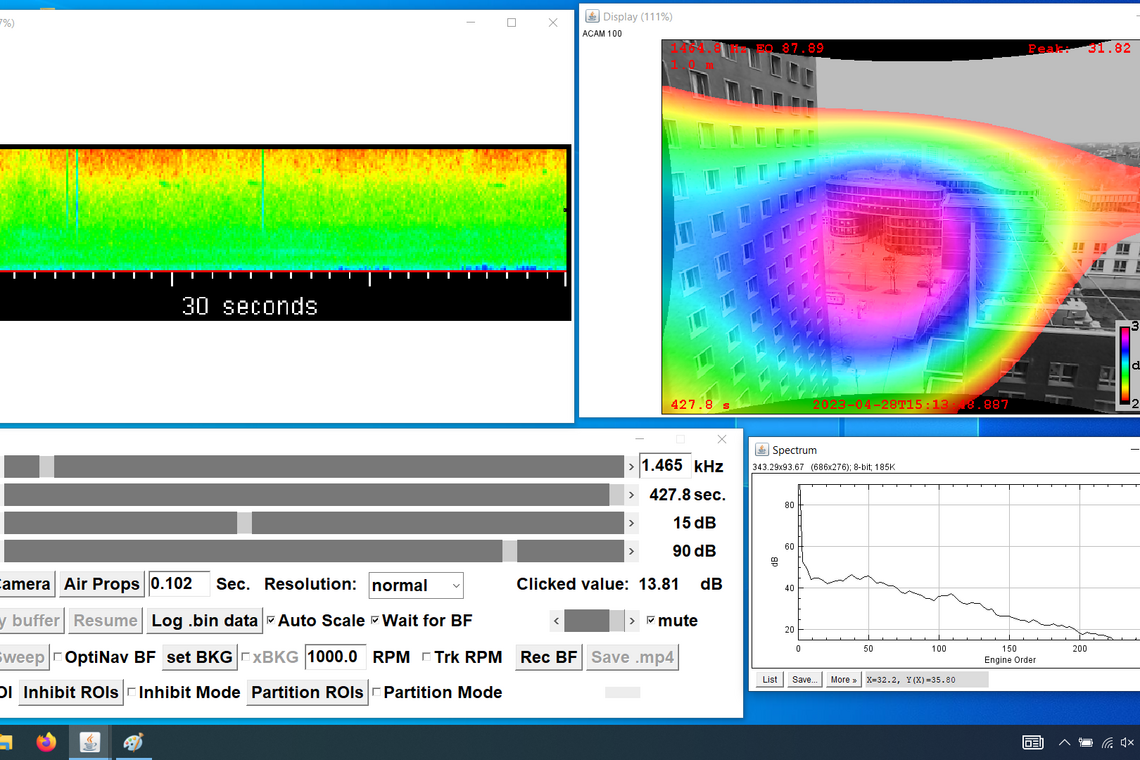Click the Java app taskbar icon
The width and height of the screenshot is (1140, 760).
(x=90, y=742)
